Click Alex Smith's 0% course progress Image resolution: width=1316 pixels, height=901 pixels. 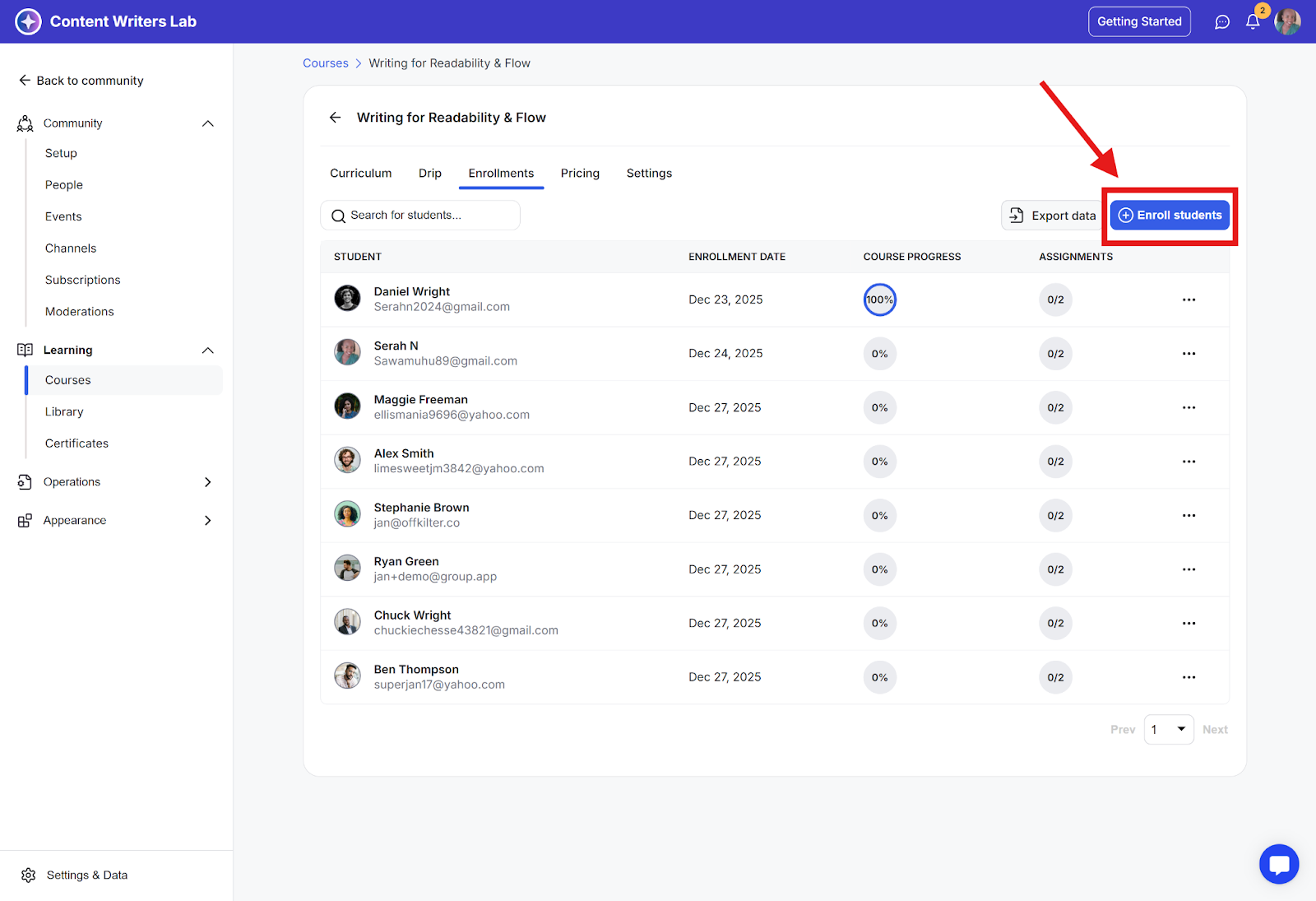pyautogui.click(x=880, y=462)
